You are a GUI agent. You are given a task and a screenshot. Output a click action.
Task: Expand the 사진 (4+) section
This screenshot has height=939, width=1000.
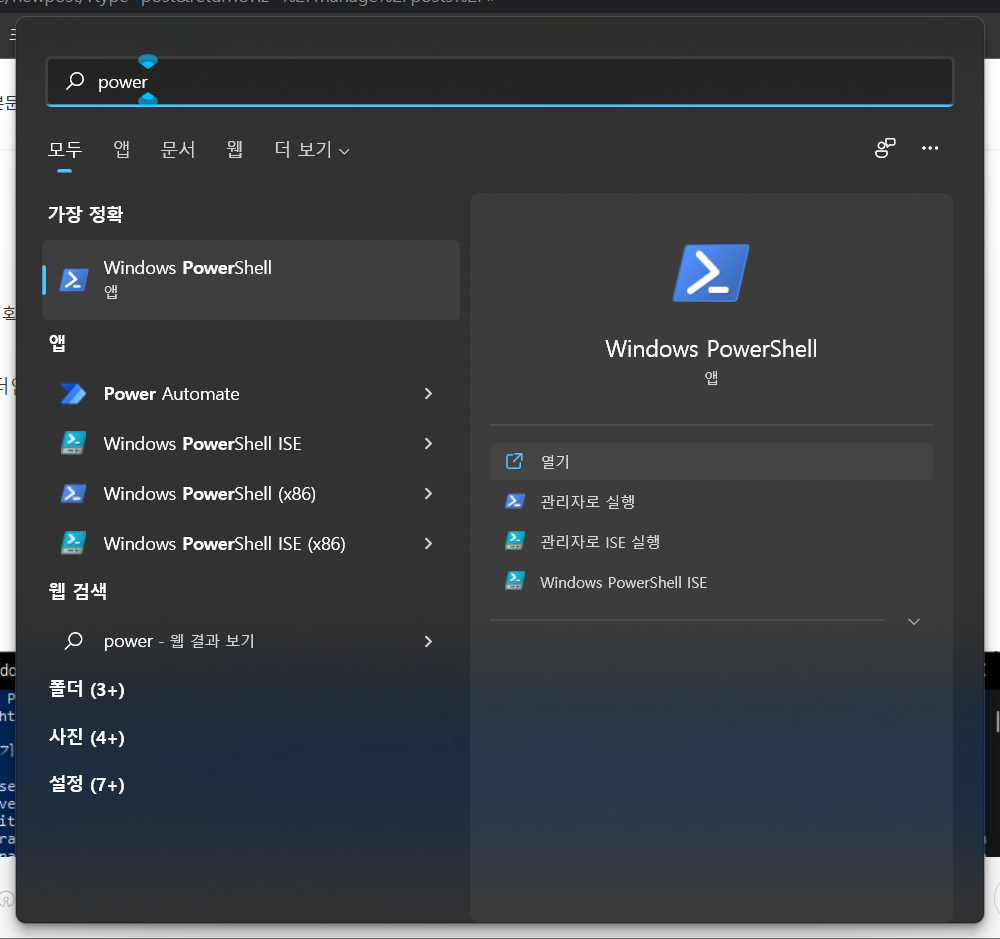pos(87,737)
